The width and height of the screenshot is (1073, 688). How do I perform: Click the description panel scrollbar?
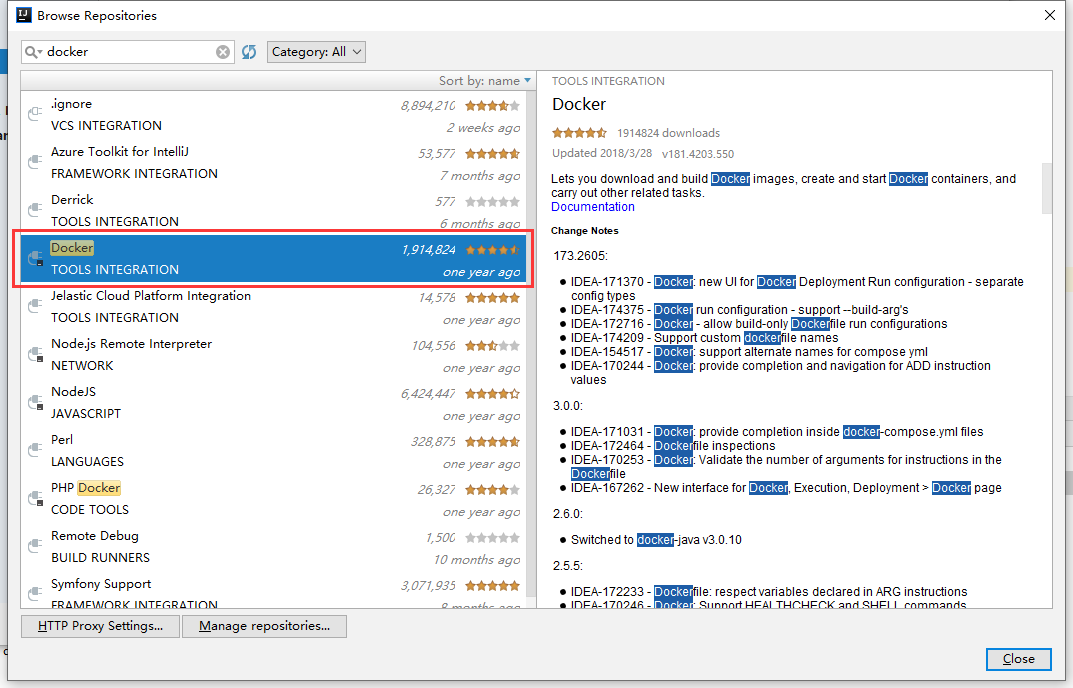[1046, 188]
